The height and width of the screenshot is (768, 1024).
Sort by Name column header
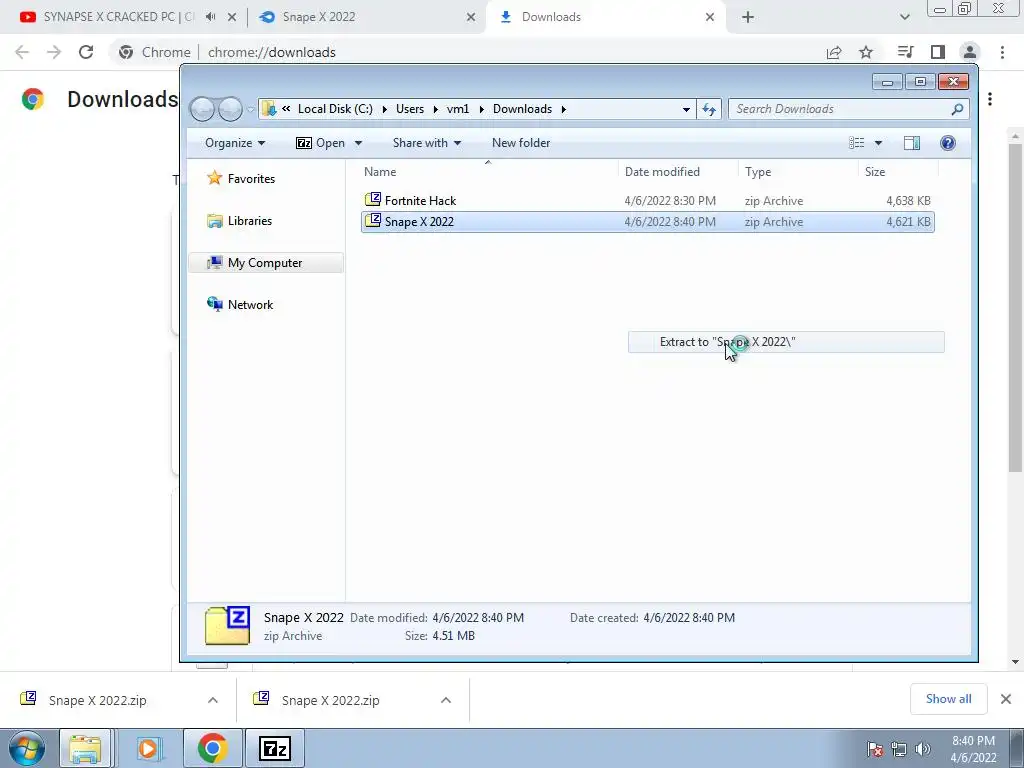(488, 172)
